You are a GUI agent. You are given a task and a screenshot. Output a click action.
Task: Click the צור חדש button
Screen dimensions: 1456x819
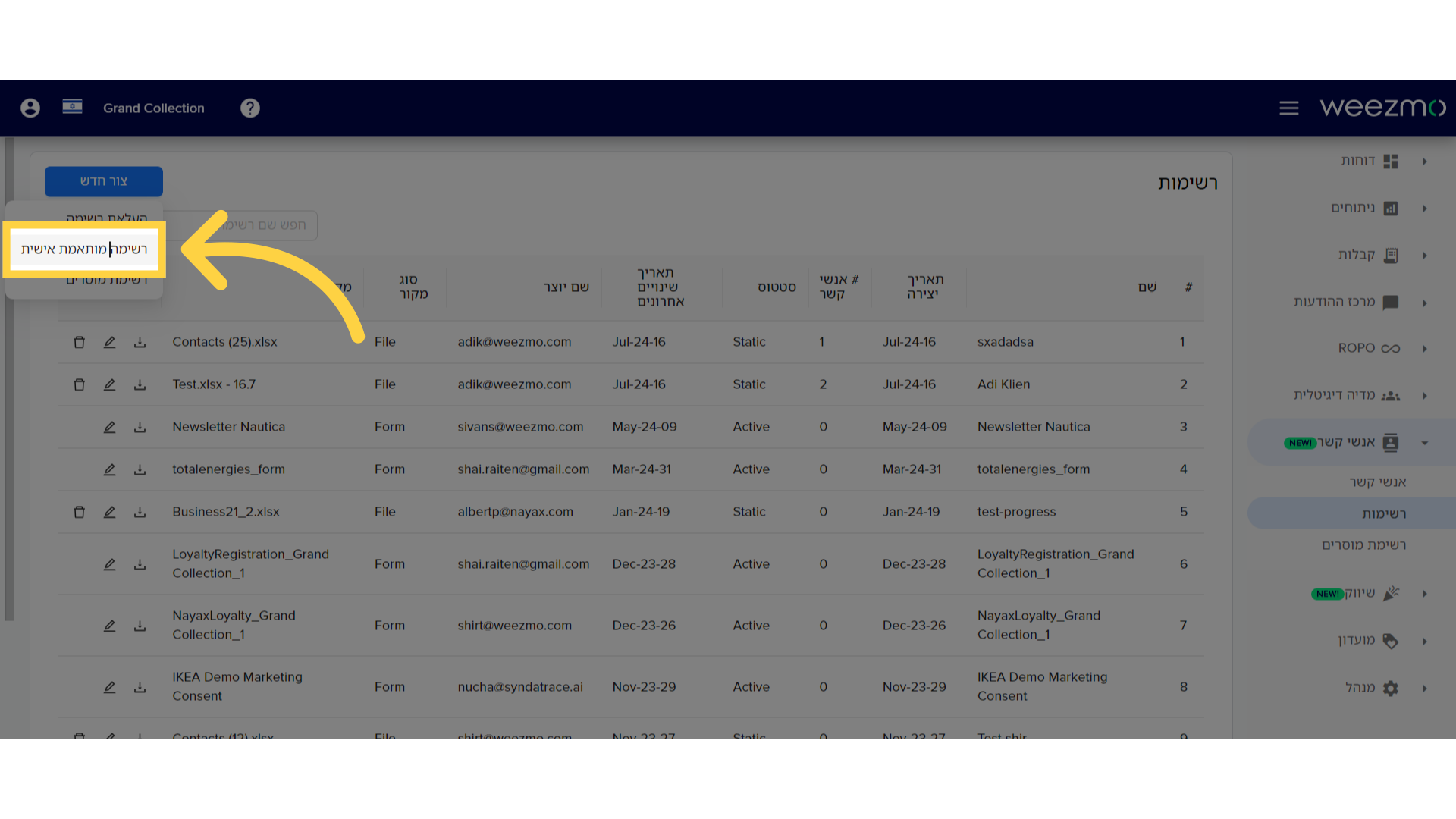click(105, 181)
